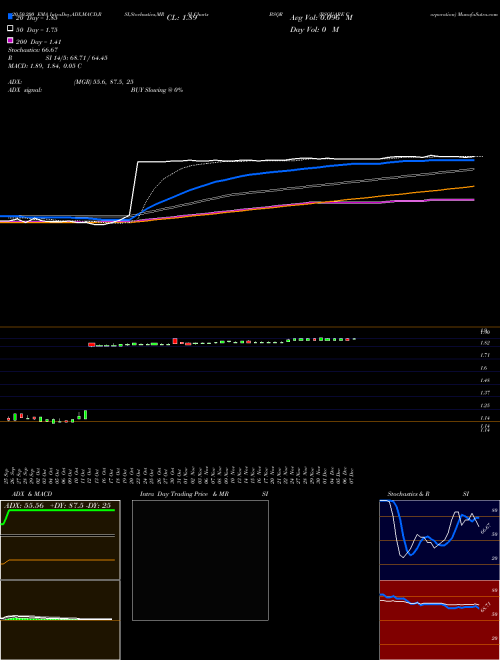Click the 'BUY Slowing @ 0%' signal text
The height and width of the screenshot is (660, 500).
157,90
